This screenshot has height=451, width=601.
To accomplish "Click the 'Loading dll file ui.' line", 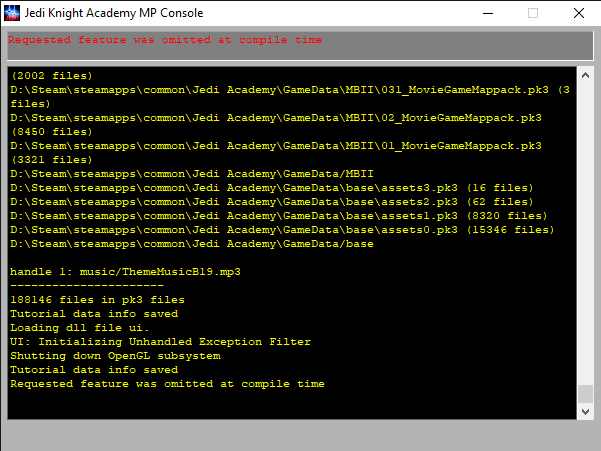I will pos(79,327).
